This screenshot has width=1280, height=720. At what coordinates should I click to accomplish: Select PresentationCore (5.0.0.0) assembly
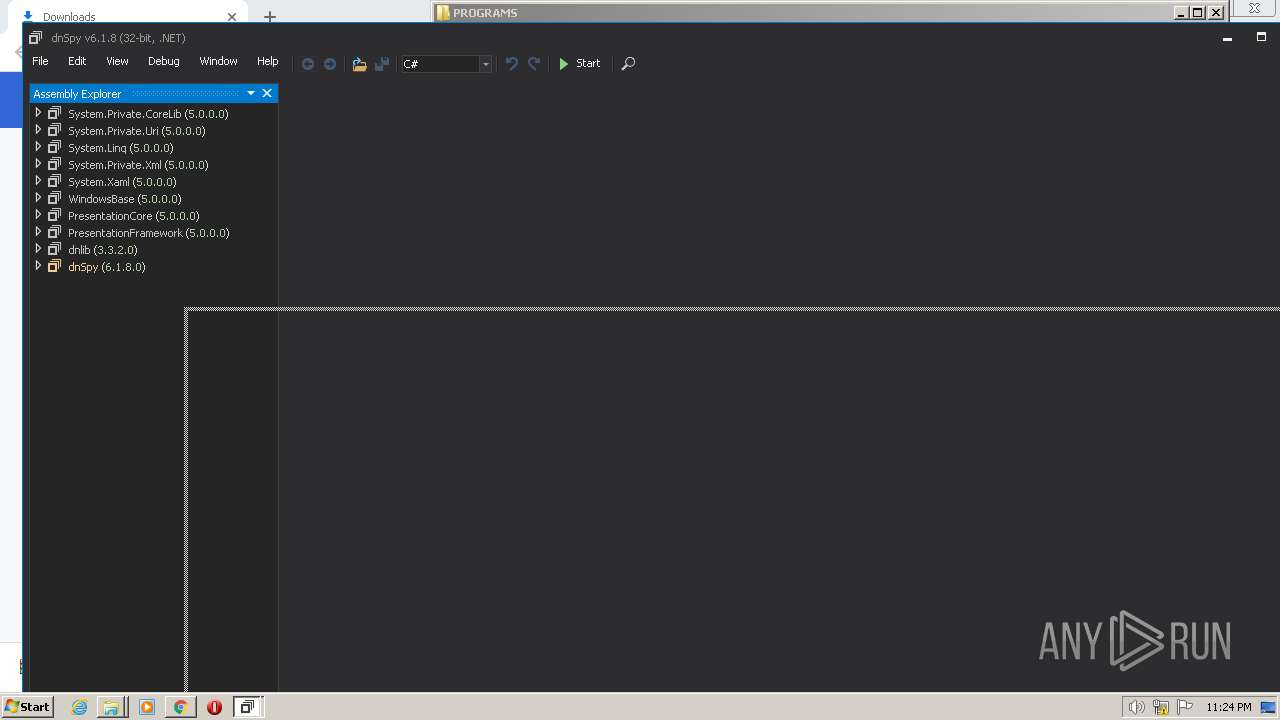tap(133, 216)
